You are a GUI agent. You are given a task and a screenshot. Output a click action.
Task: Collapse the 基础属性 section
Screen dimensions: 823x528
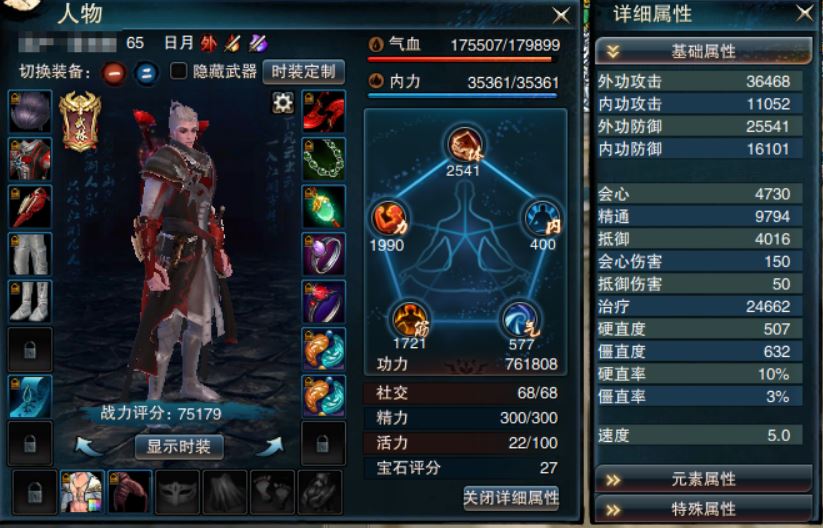703,51
